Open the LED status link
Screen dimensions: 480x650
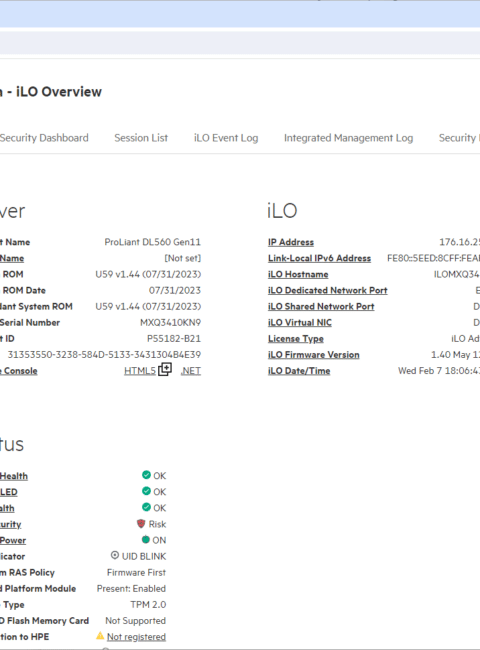9,492
